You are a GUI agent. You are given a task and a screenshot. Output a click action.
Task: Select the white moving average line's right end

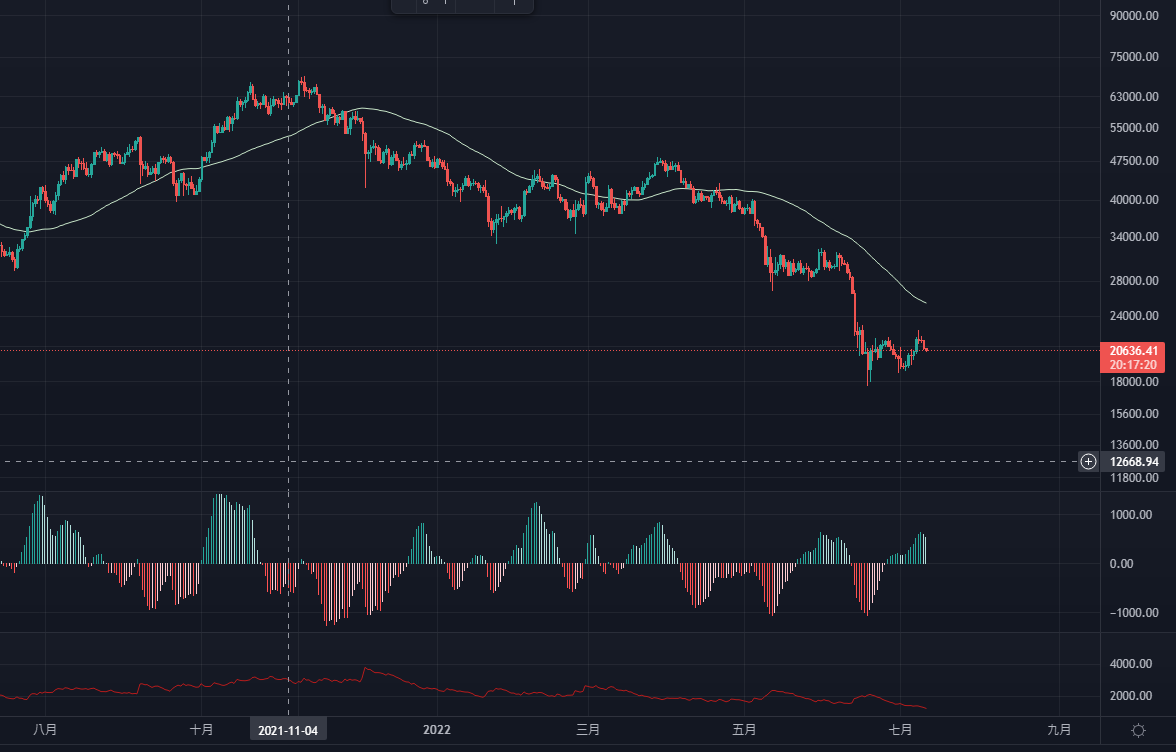point(924,302)
